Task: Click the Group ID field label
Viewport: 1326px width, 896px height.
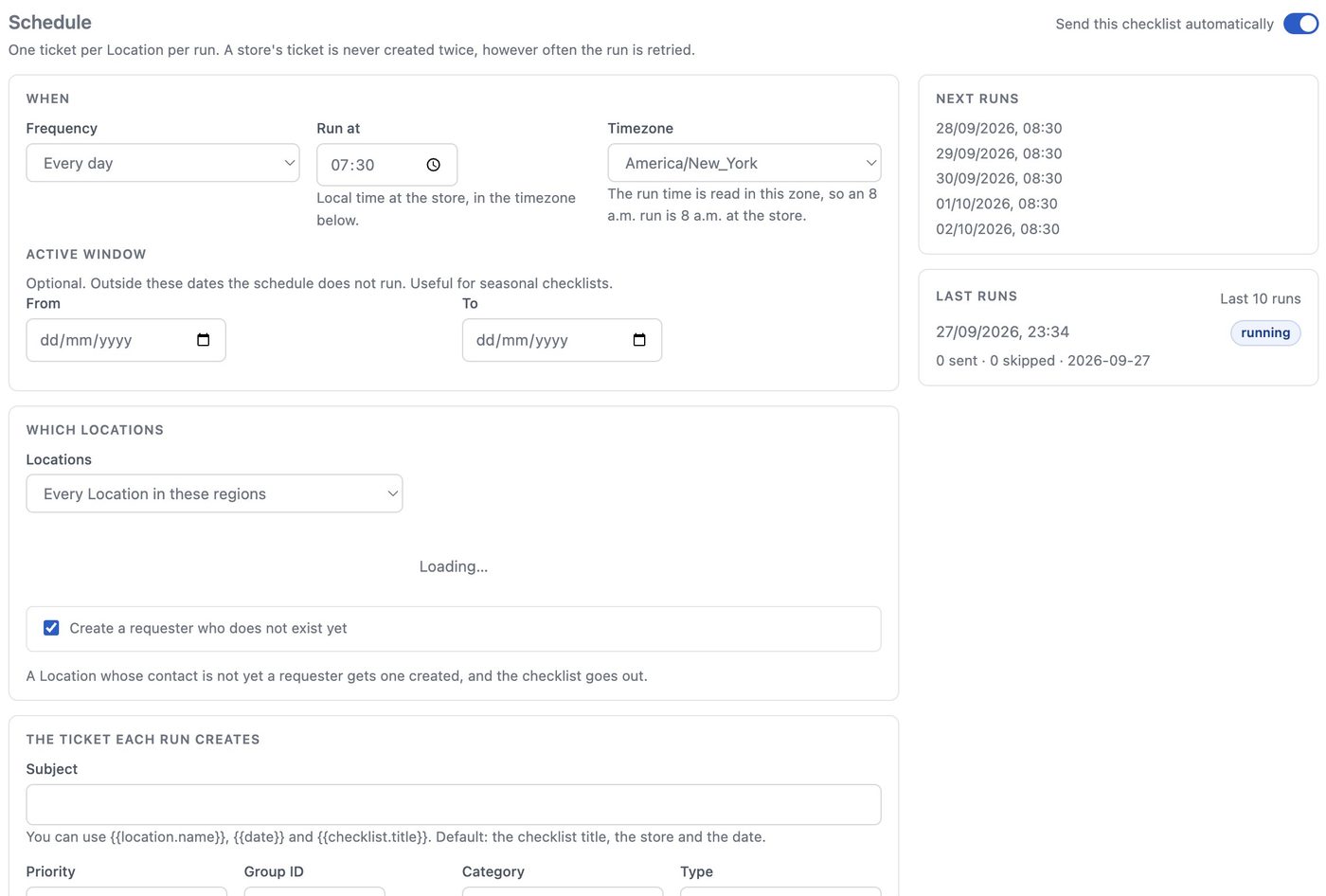Action: pyautogui.click(x=274, y=871)
